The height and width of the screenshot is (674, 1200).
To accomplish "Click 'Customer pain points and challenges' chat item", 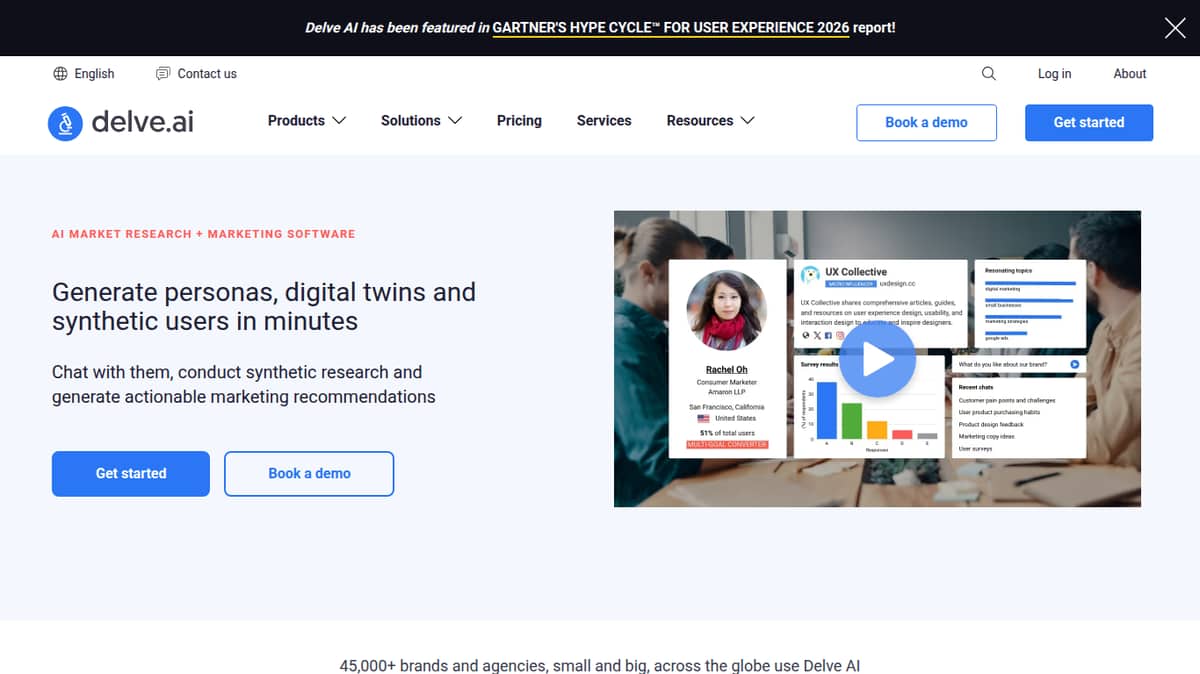I will tap(1007, 400).
